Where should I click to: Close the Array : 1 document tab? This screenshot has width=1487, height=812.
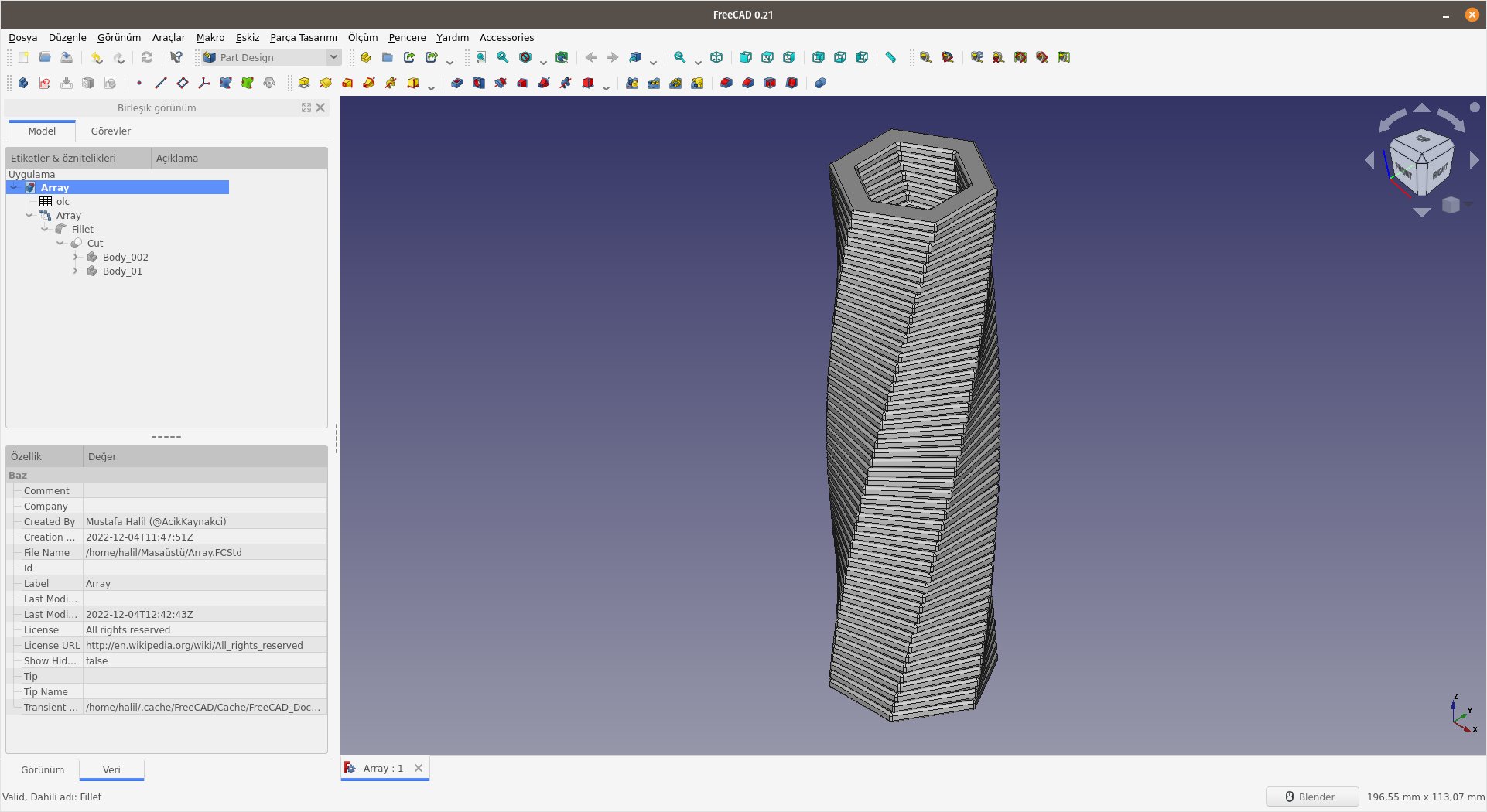click(x=419, y=768)
